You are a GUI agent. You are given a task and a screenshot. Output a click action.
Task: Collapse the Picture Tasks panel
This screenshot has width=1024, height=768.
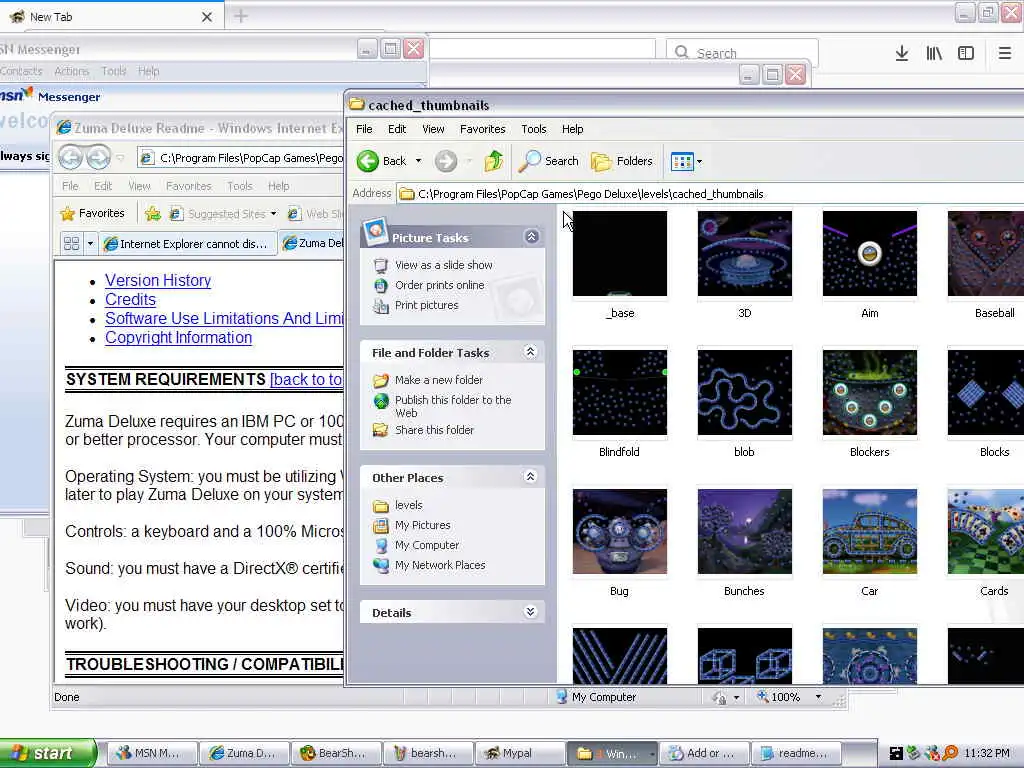click(x=532, y=236)
